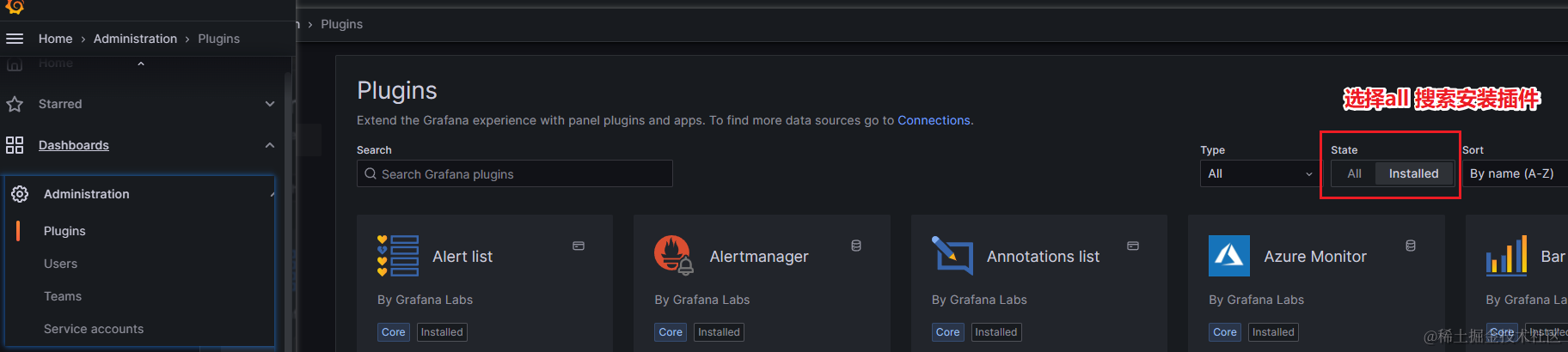1568x352 pixels.
Task: Click the Administration gear icon
Action: pyautogui.click(x=20, y=194)
